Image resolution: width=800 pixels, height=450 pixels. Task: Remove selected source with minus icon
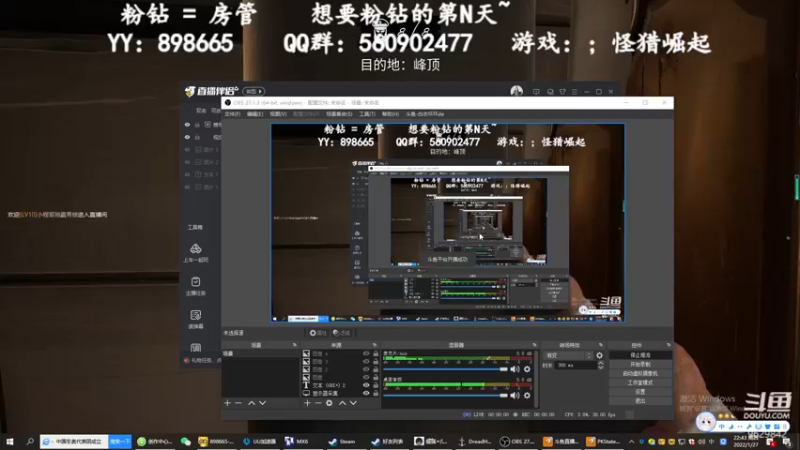pyautogui.click(x=318, y=403)
